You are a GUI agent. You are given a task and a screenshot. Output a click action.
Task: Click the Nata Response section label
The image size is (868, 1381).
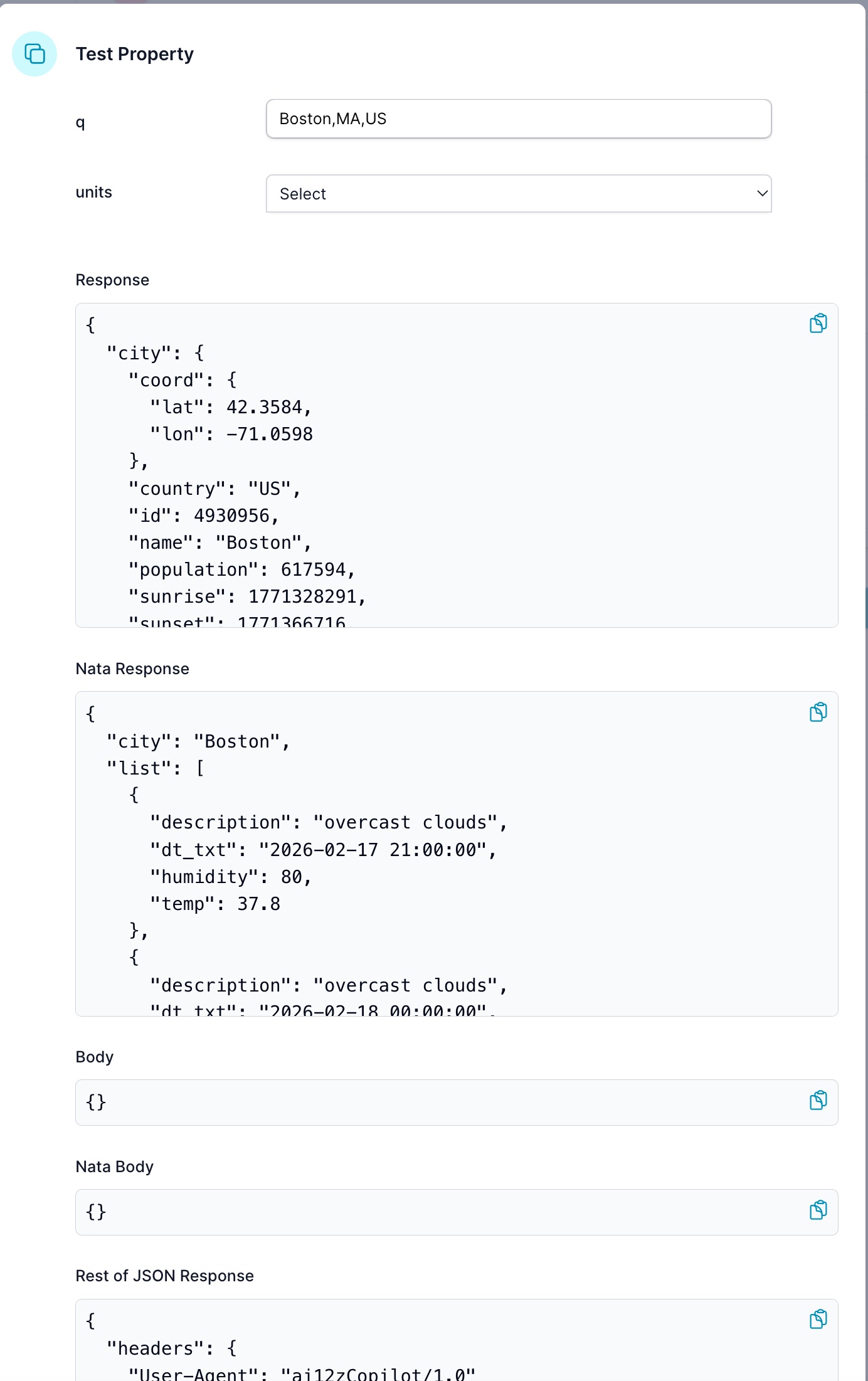pos(132,669)
